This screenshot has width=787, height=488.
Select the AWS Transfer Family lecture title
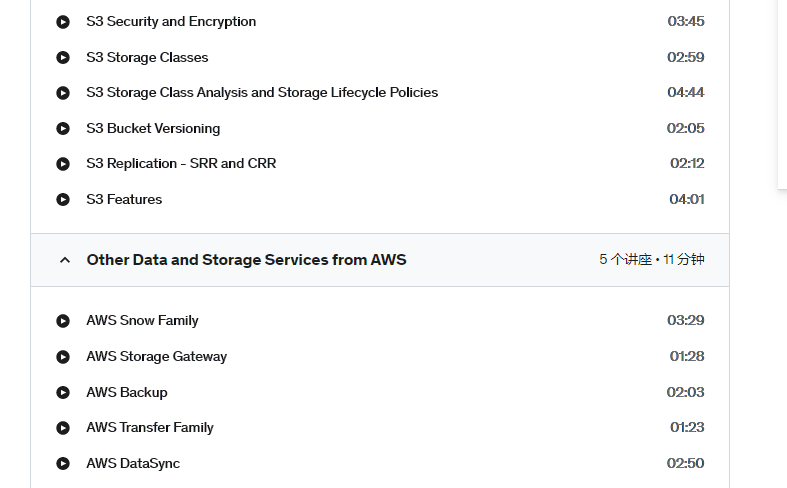point(150,428)
